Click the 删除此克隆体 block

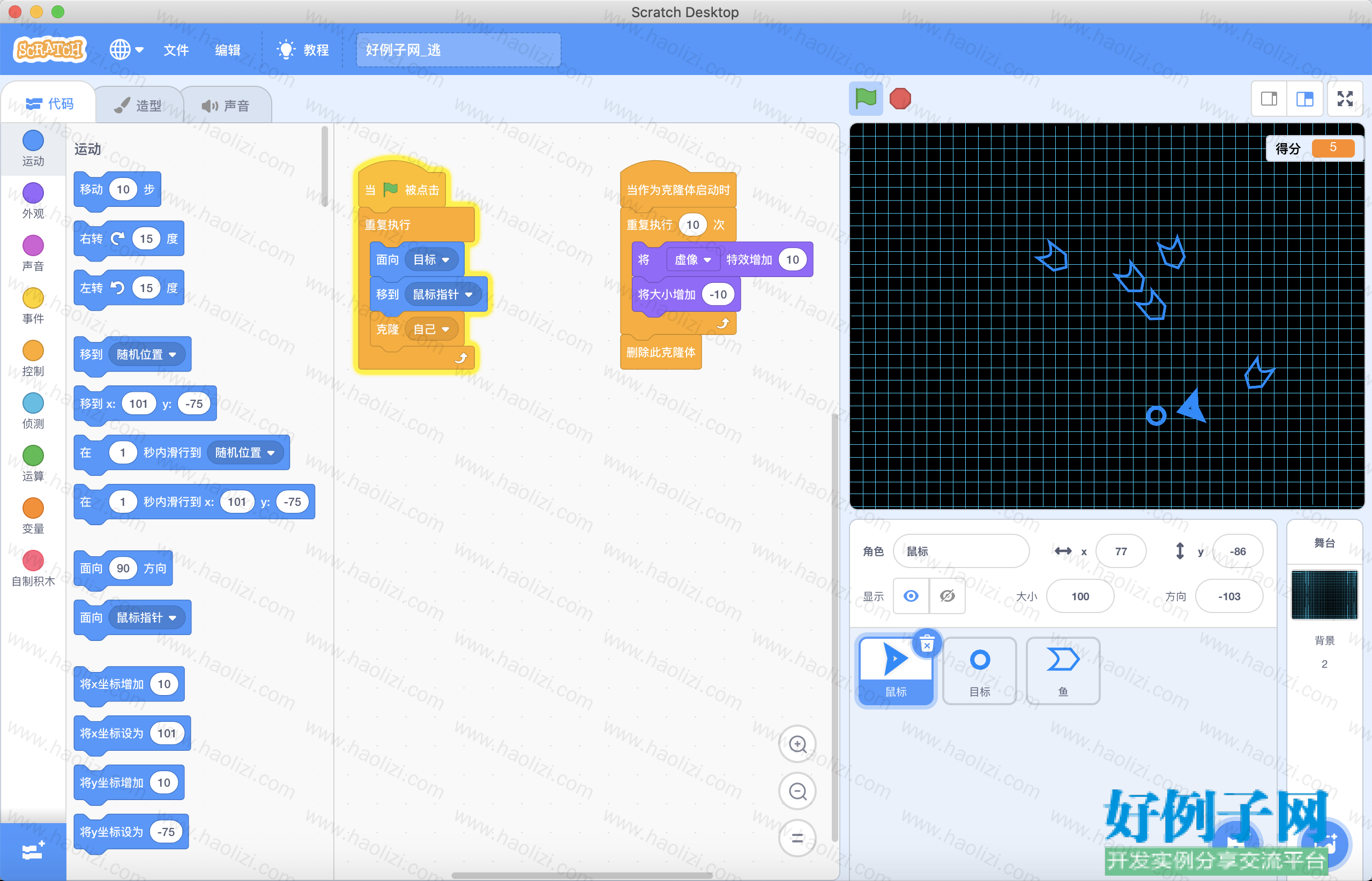pyautogui.click(x=661, y=353)
